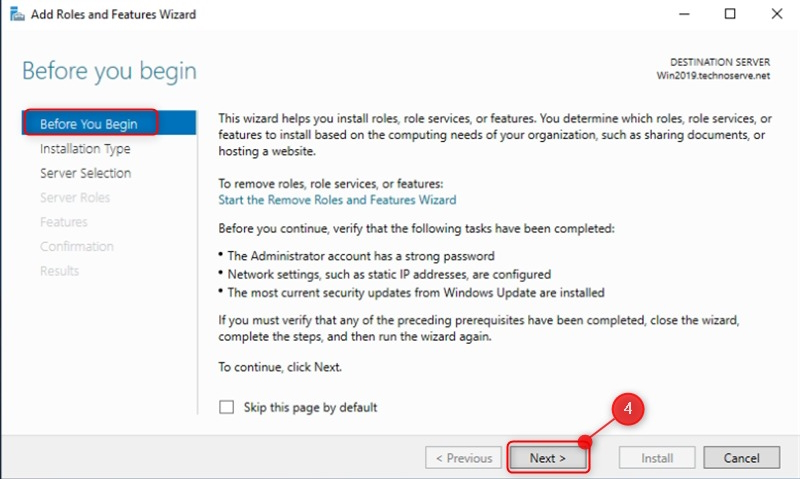This screenshot has width=800, height=479.
Task: Select Features in the wizard sidebar
Action: 64,222
